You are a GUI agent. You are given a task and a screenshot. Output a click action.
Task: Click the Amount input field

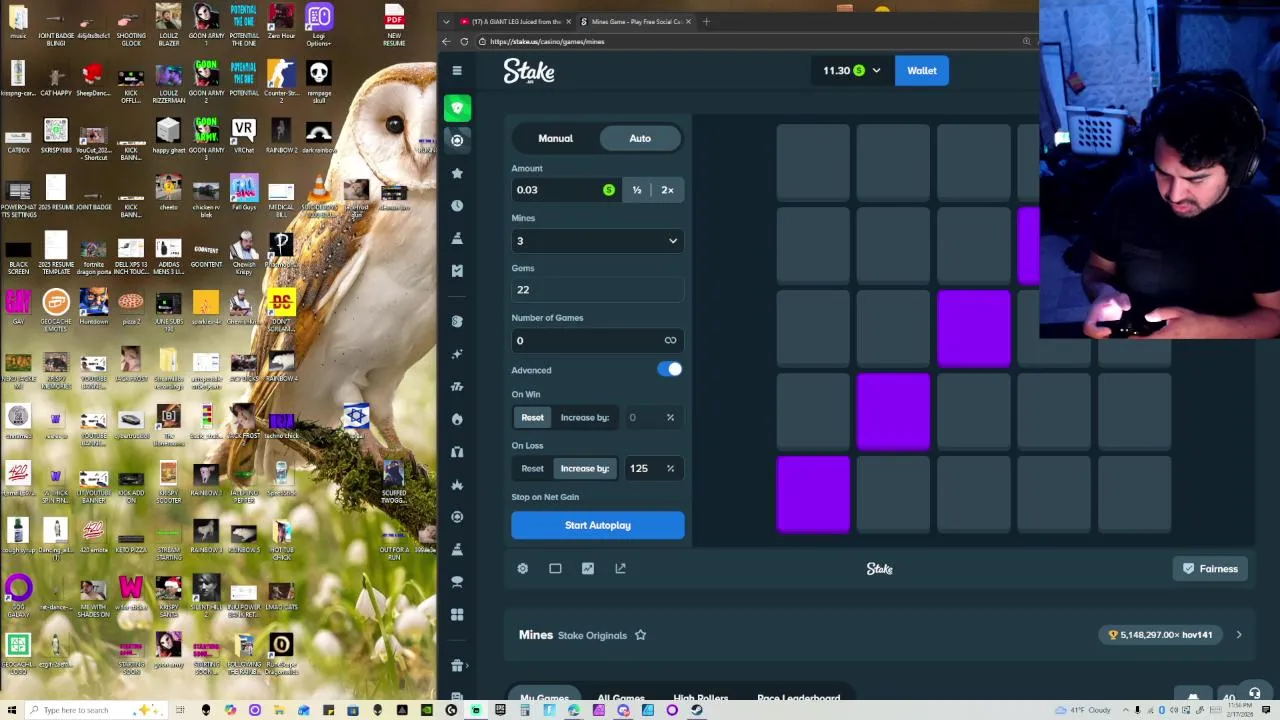pos(565,190)
